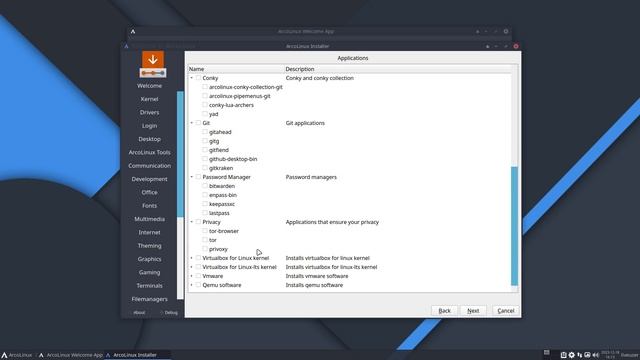Click 'Applications that ensure your privacy' text
Screen dimensions: 640x360
[332, 222]
